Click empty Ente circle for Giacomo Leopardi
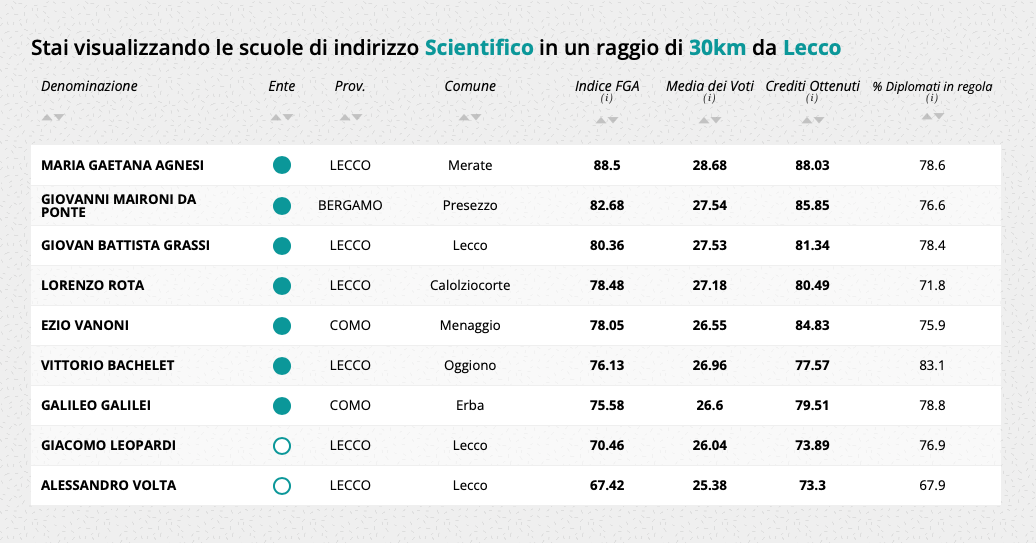 pyautogui.click(x=282, y=445)
